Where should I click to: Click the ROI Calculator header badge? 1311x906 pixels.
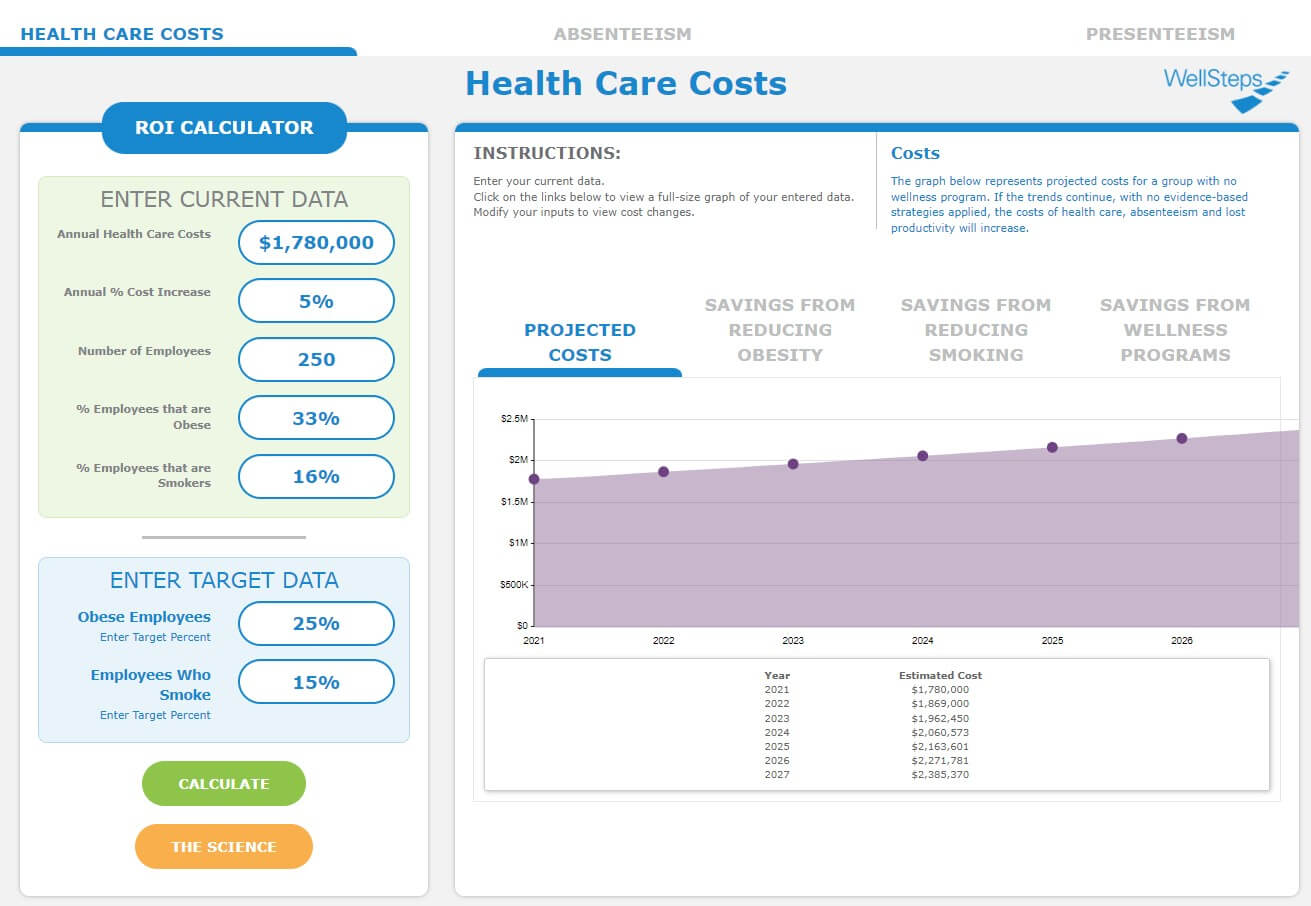point(224,128)
